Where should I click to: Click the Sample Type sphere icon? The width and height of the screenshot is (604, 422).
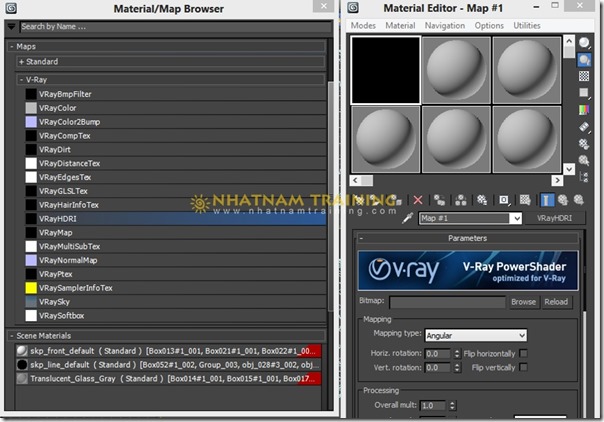click(x=584, y=42)
